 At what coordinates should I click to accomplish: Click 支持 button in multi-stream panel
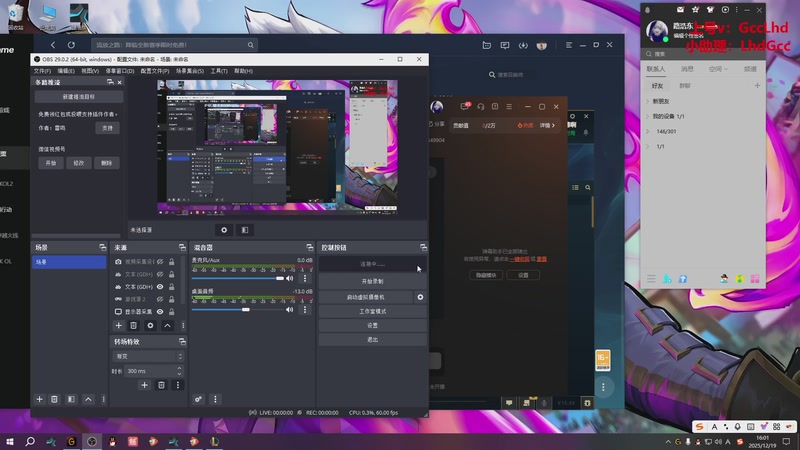pyautogui.click(x=107, y=128)
